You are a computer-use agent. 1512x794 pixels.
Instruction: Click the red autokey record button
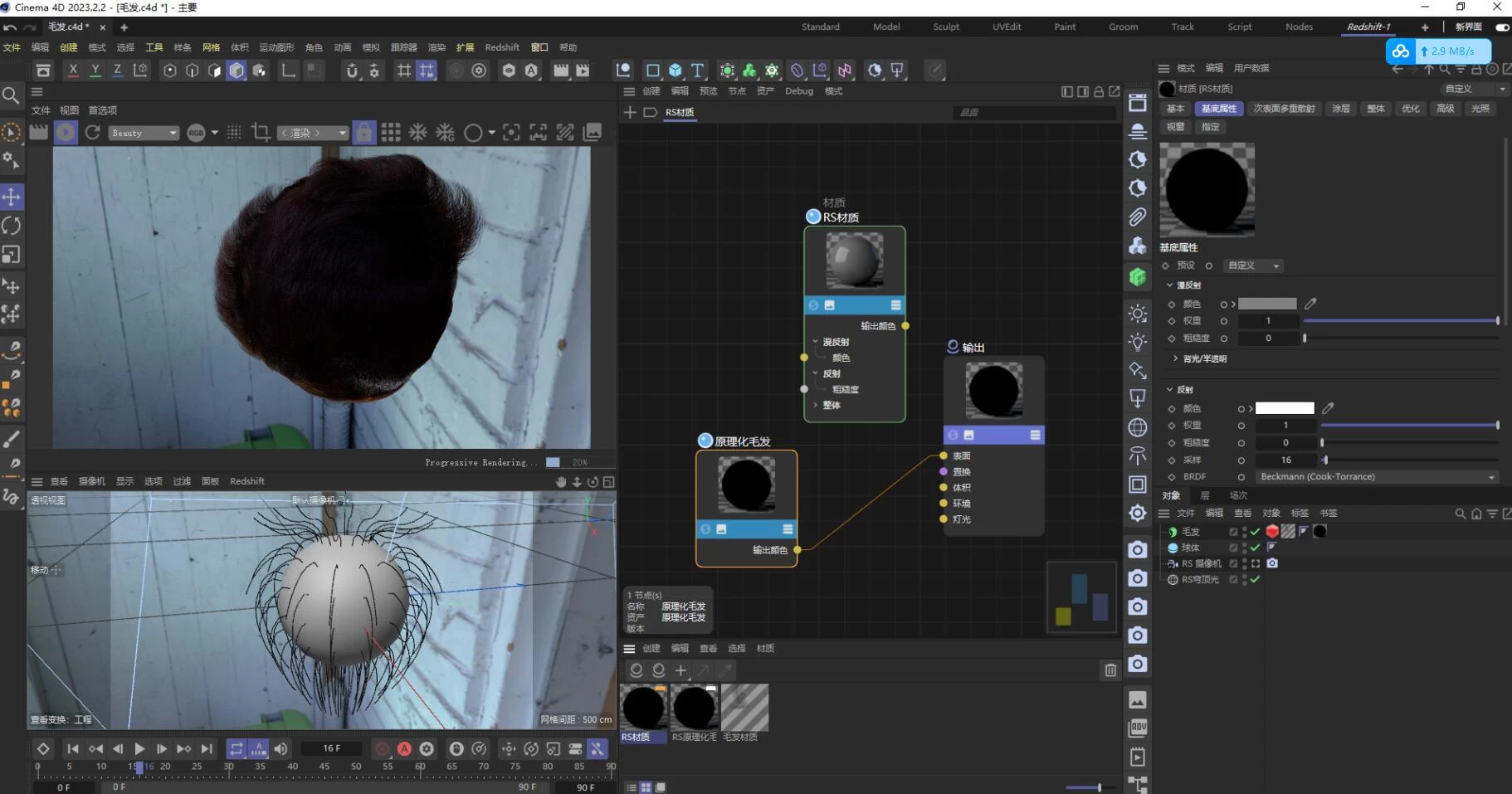click(x=404, y=748)
